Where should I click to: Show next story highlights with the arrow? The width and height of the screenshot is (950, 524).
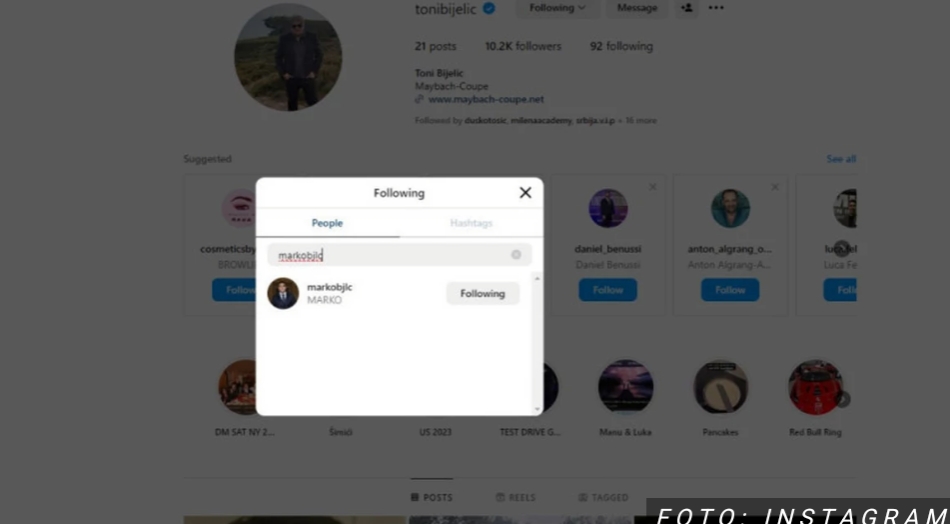(842, 399)
